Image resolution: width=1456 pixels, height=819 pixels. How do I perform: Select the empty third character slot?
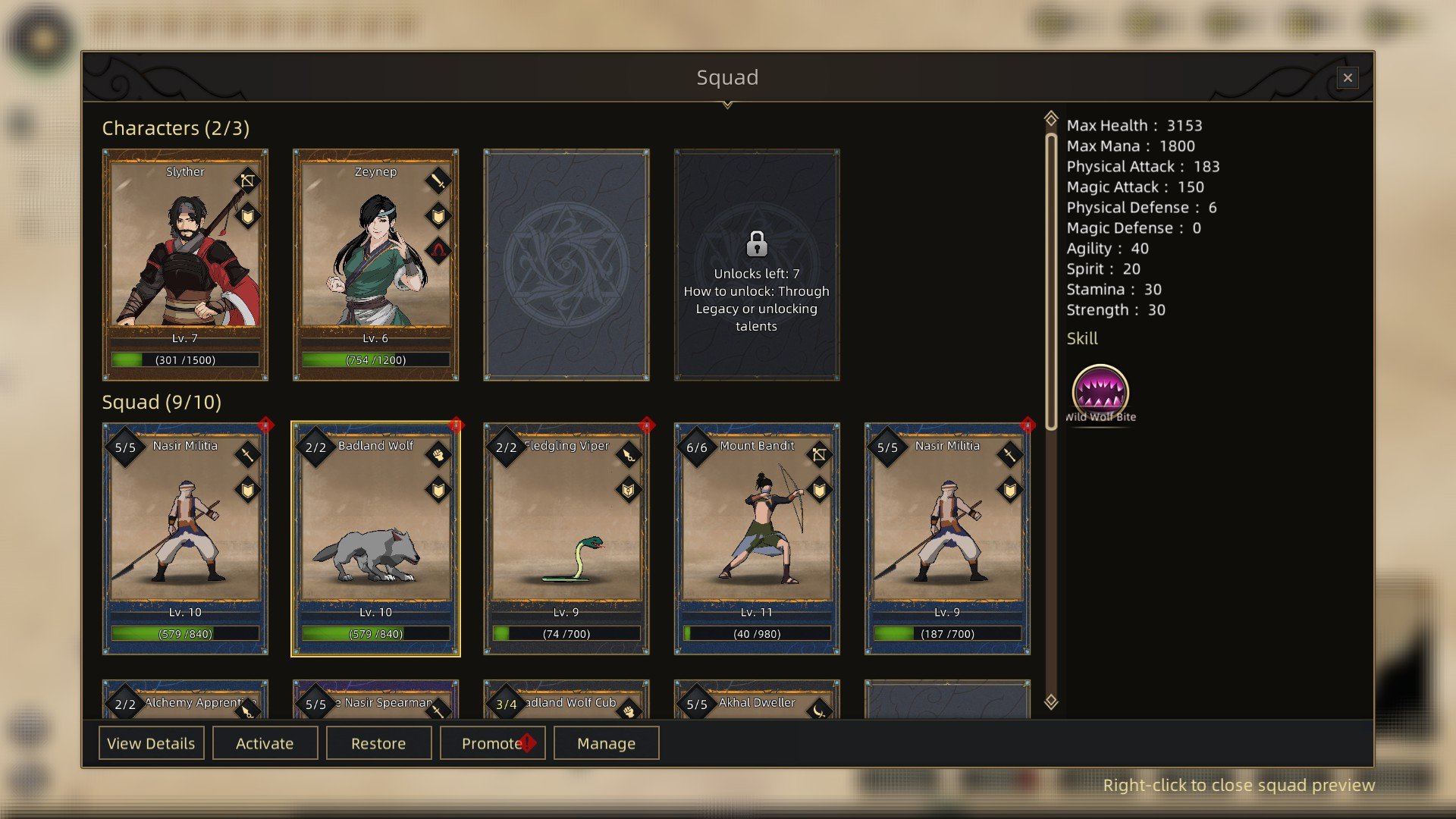566,265
